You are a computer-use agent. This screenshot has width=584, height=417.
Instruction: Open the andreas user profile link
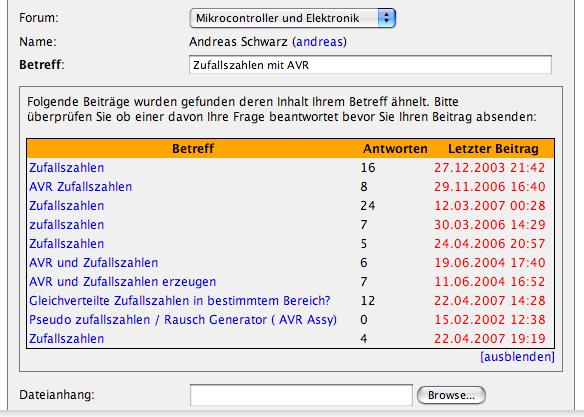[x=319, y=41]
